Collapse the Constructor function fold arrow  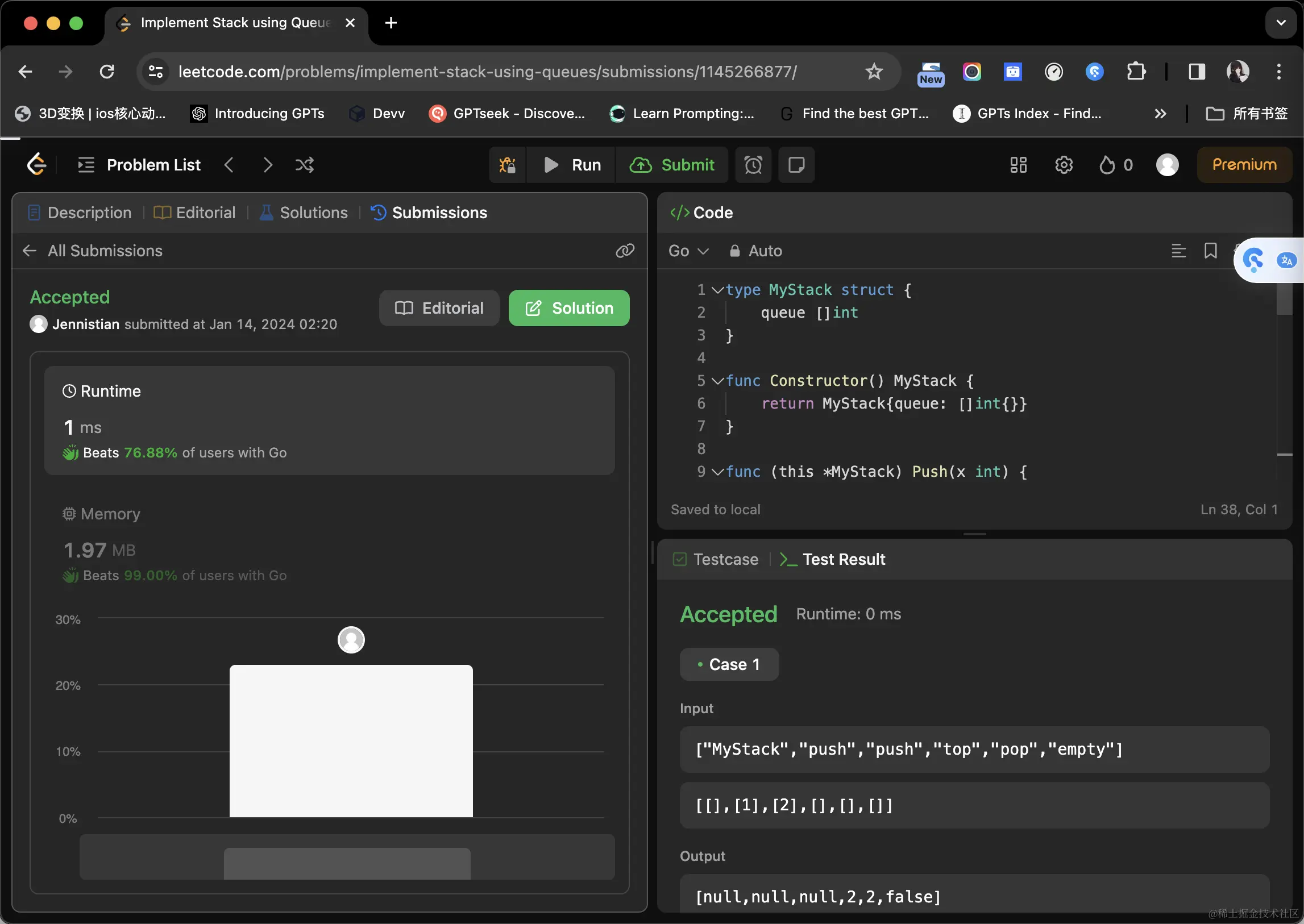click(717, 381)
